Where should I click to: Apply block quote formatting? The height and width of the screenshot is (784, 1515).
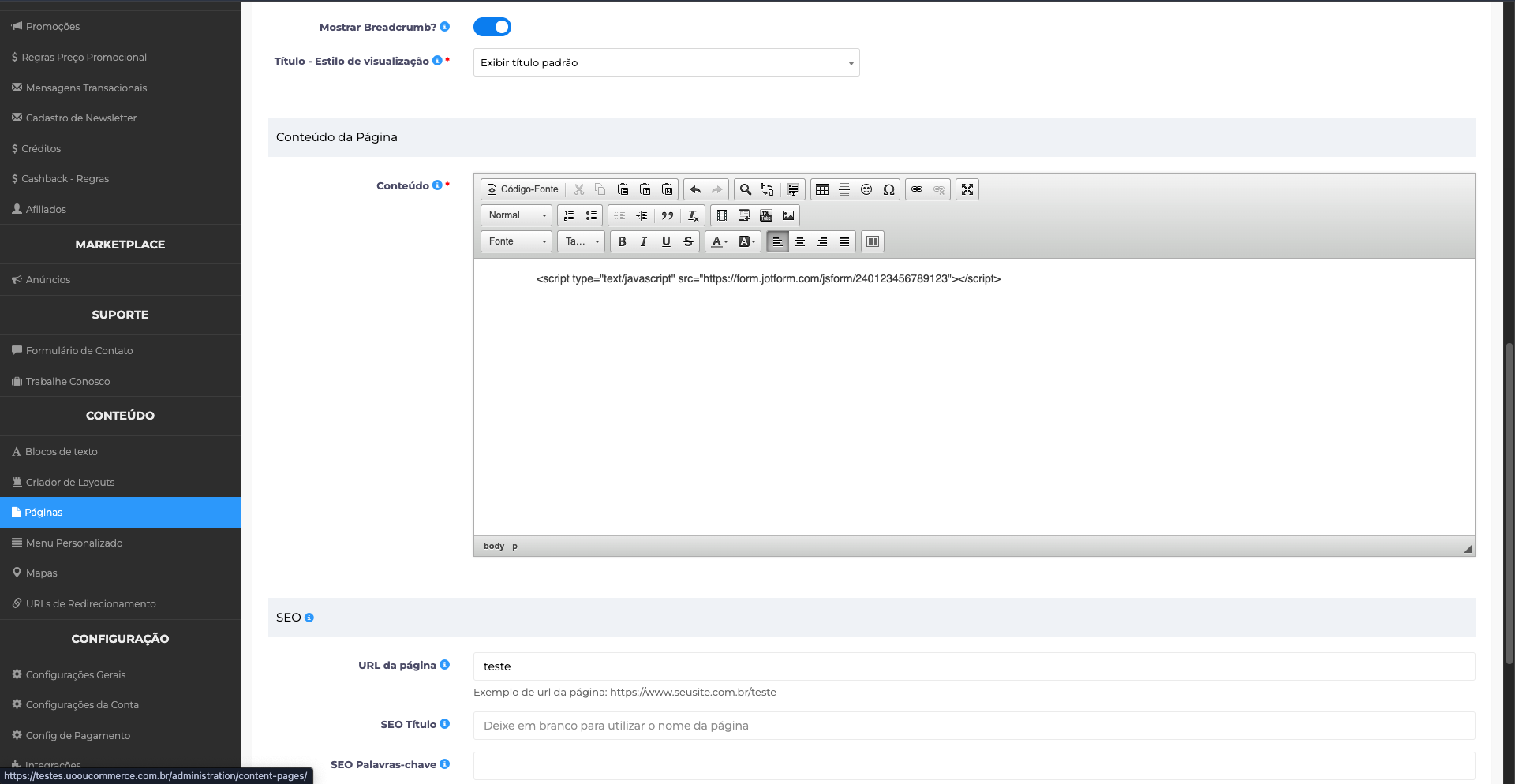tap(668, 215)
